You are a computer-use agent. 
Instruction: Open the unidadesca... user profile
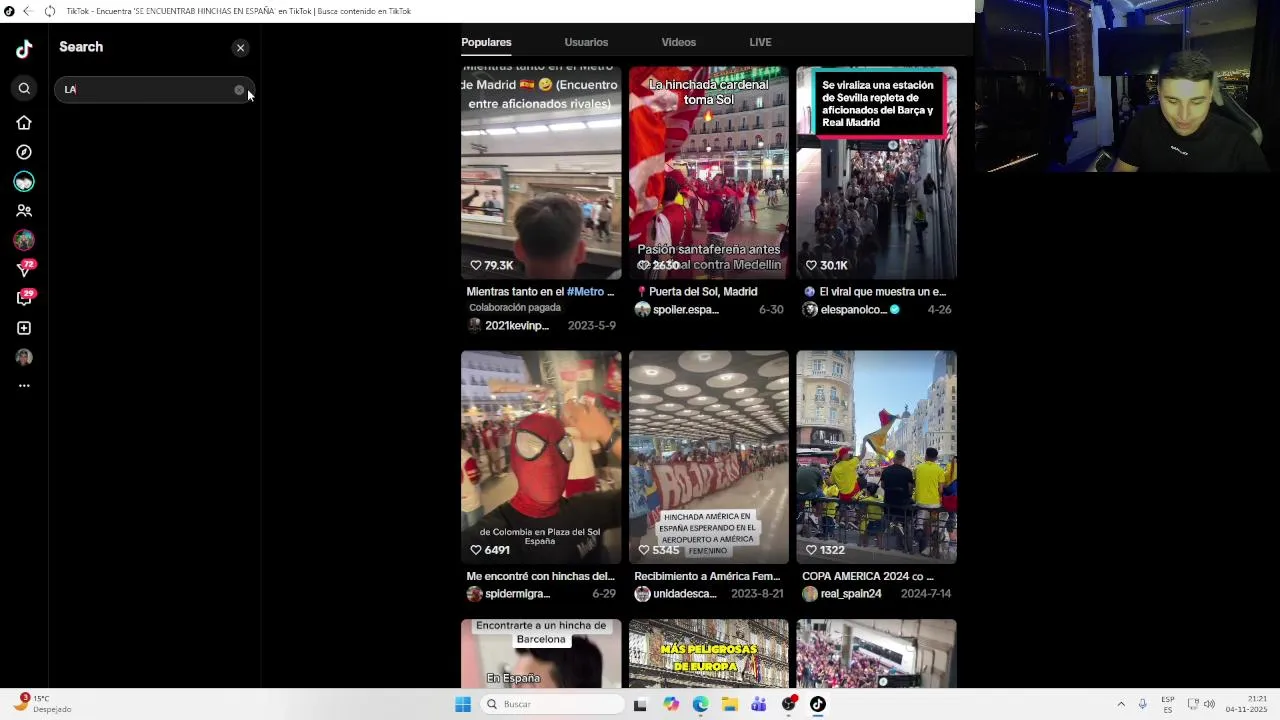pos(684,594)
